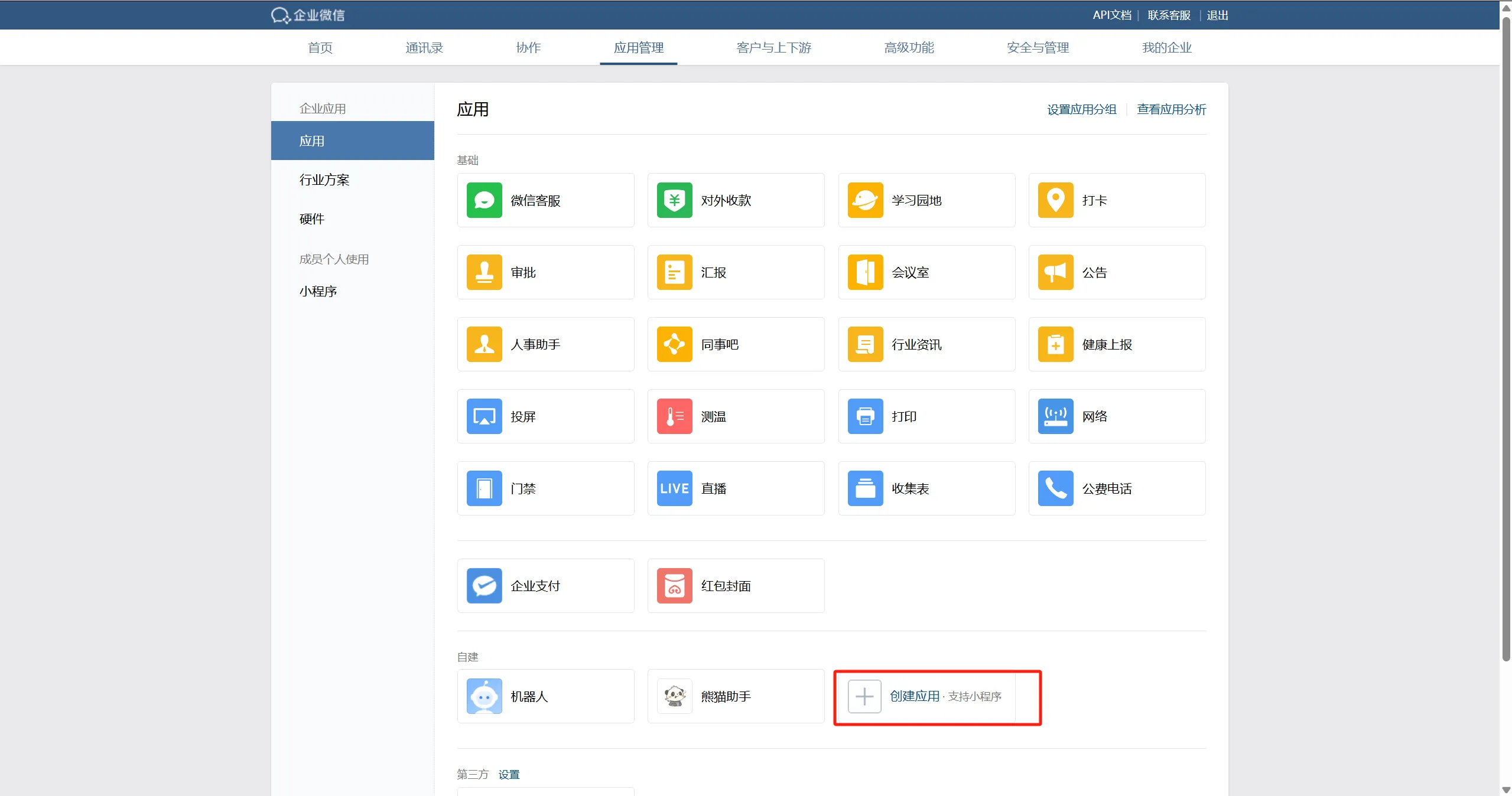Go to the 安全与管理 tab
The image size is (1512, 796).
[x=1038, y=48]
